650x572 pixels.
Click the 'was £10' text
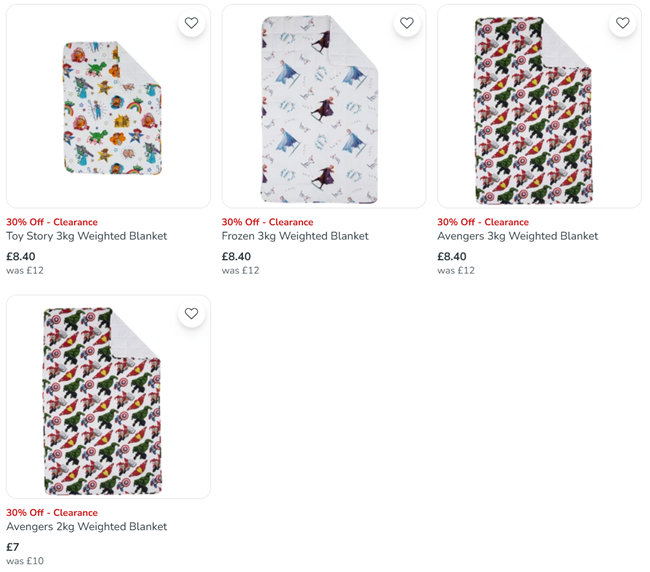[25, 561]
